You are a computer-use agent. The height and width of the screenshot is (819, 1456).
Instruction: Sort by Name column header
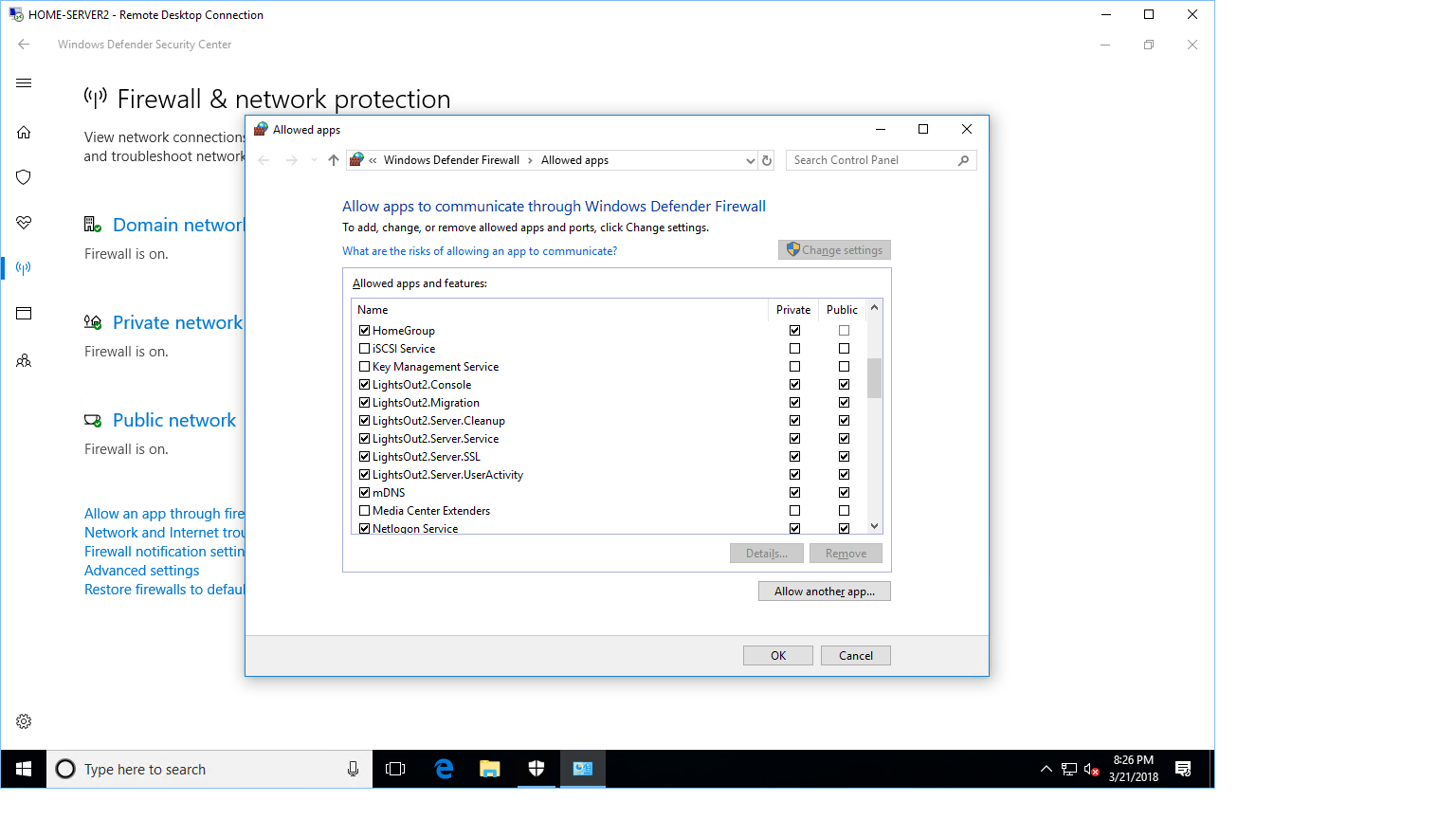[559, 310]
